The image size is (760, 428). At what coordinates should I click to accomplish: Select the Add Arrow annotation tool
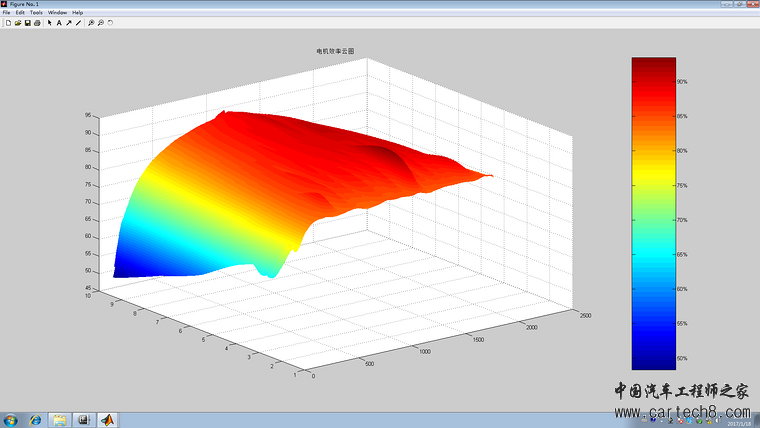point(69,22)
